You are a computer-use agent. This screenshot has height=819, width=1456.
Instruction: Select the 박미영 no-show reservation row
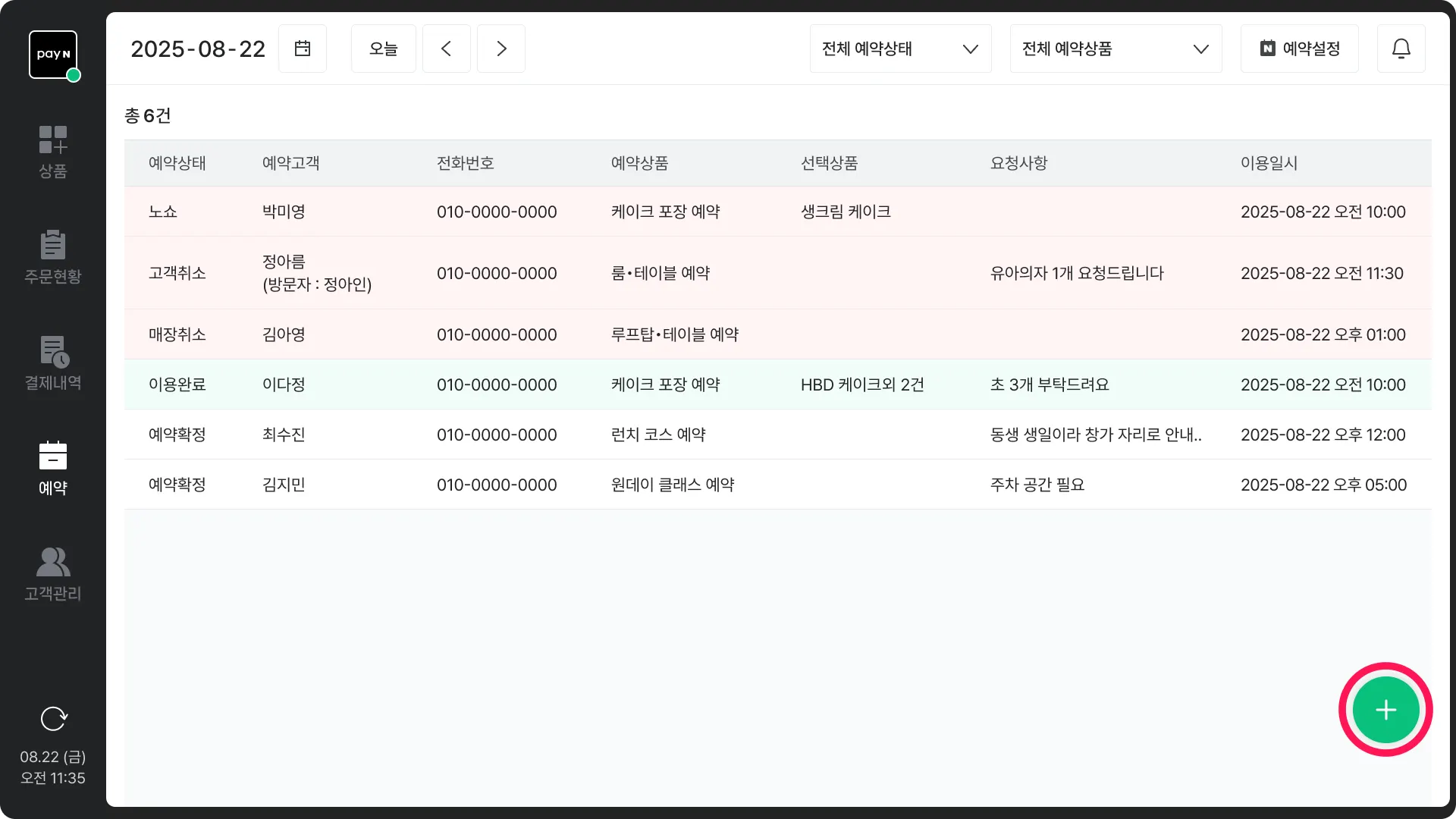(777, 212)
